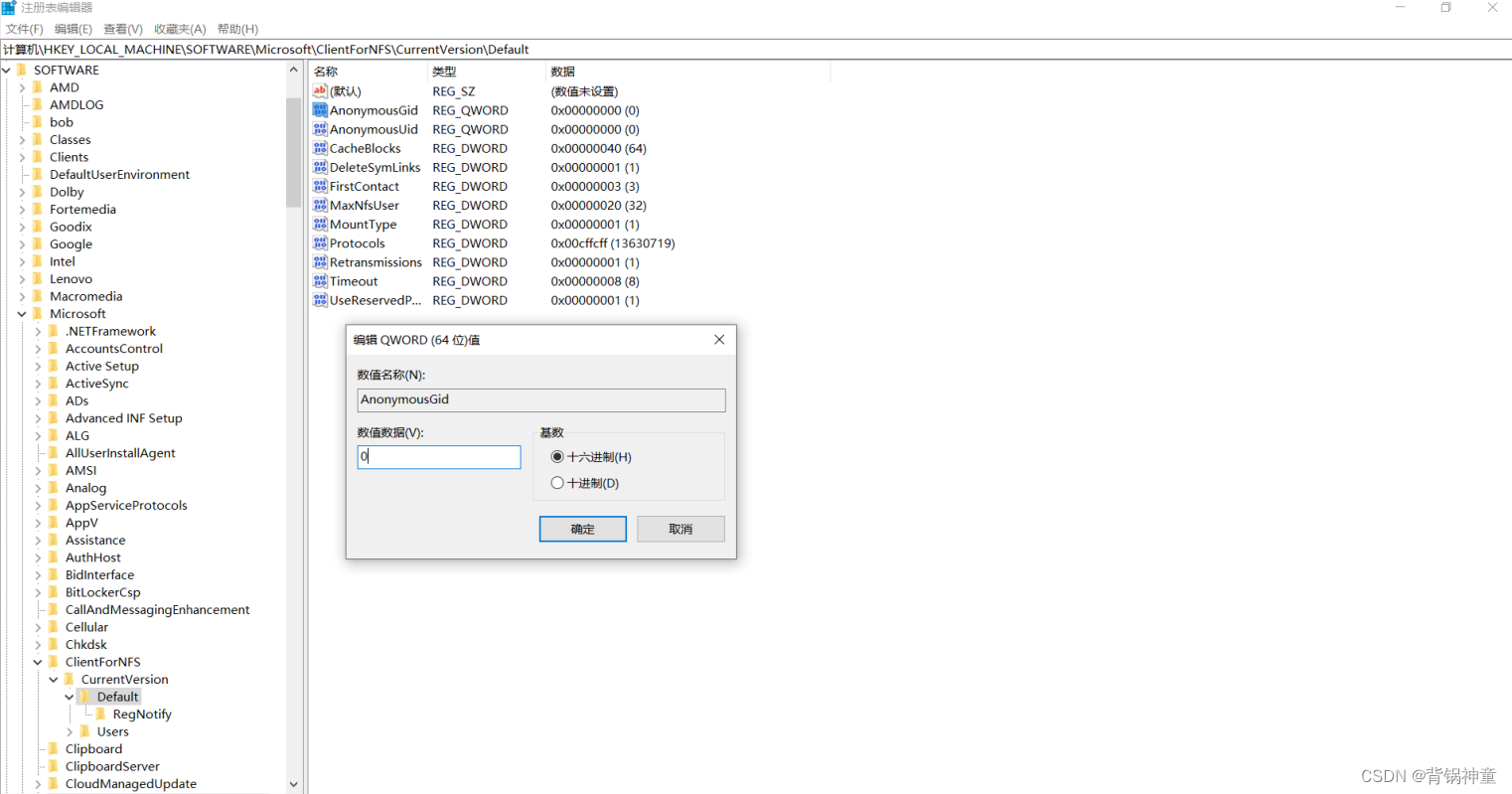Collapse the Microsoft tree node
Image resolution: width=1512 pixels, height=794 pixels.
(x=22, y=313)
